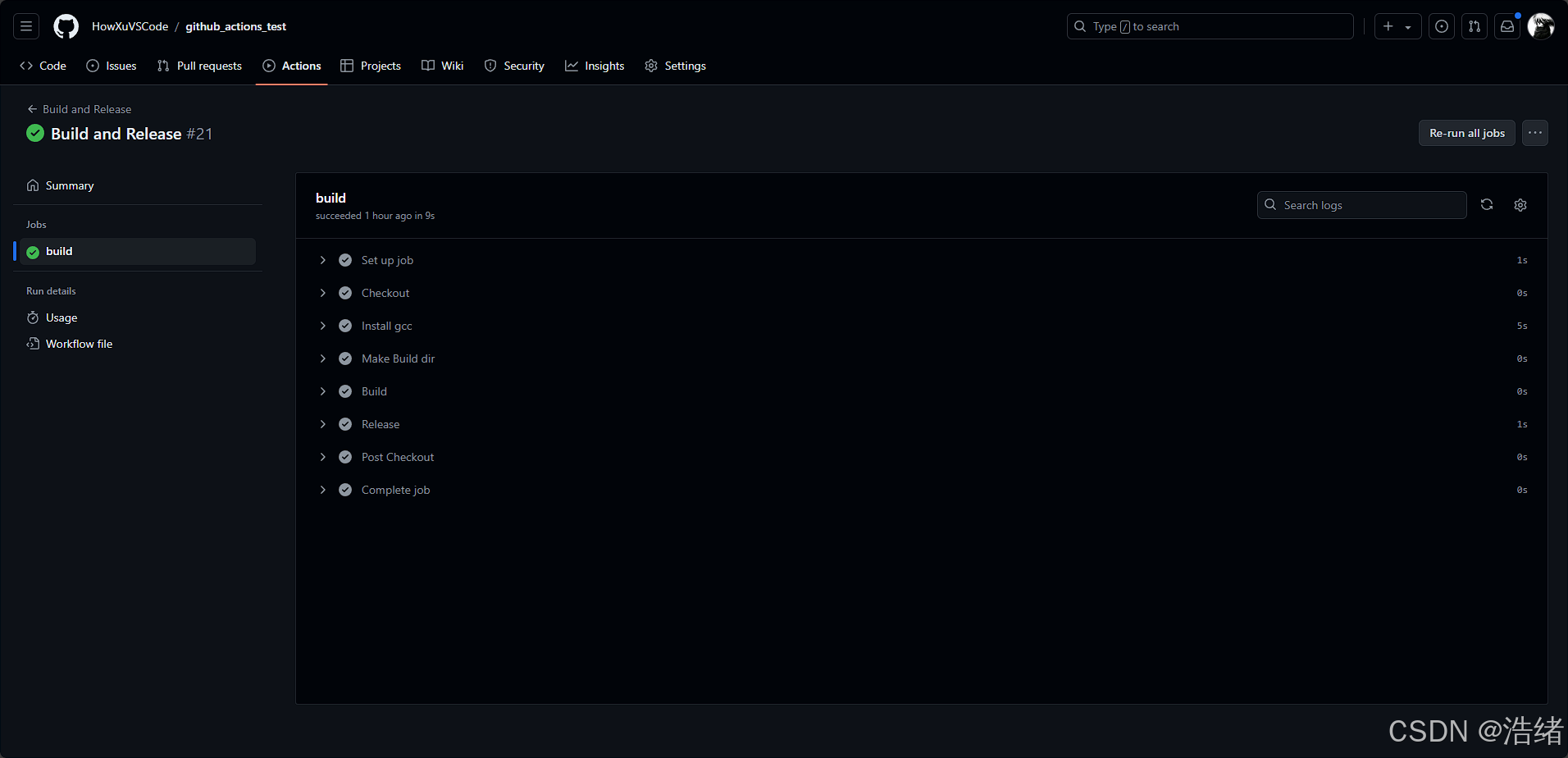Go back to Build and Release workflow
This screenshot has height=758, width=1568.
coord(80,109)
